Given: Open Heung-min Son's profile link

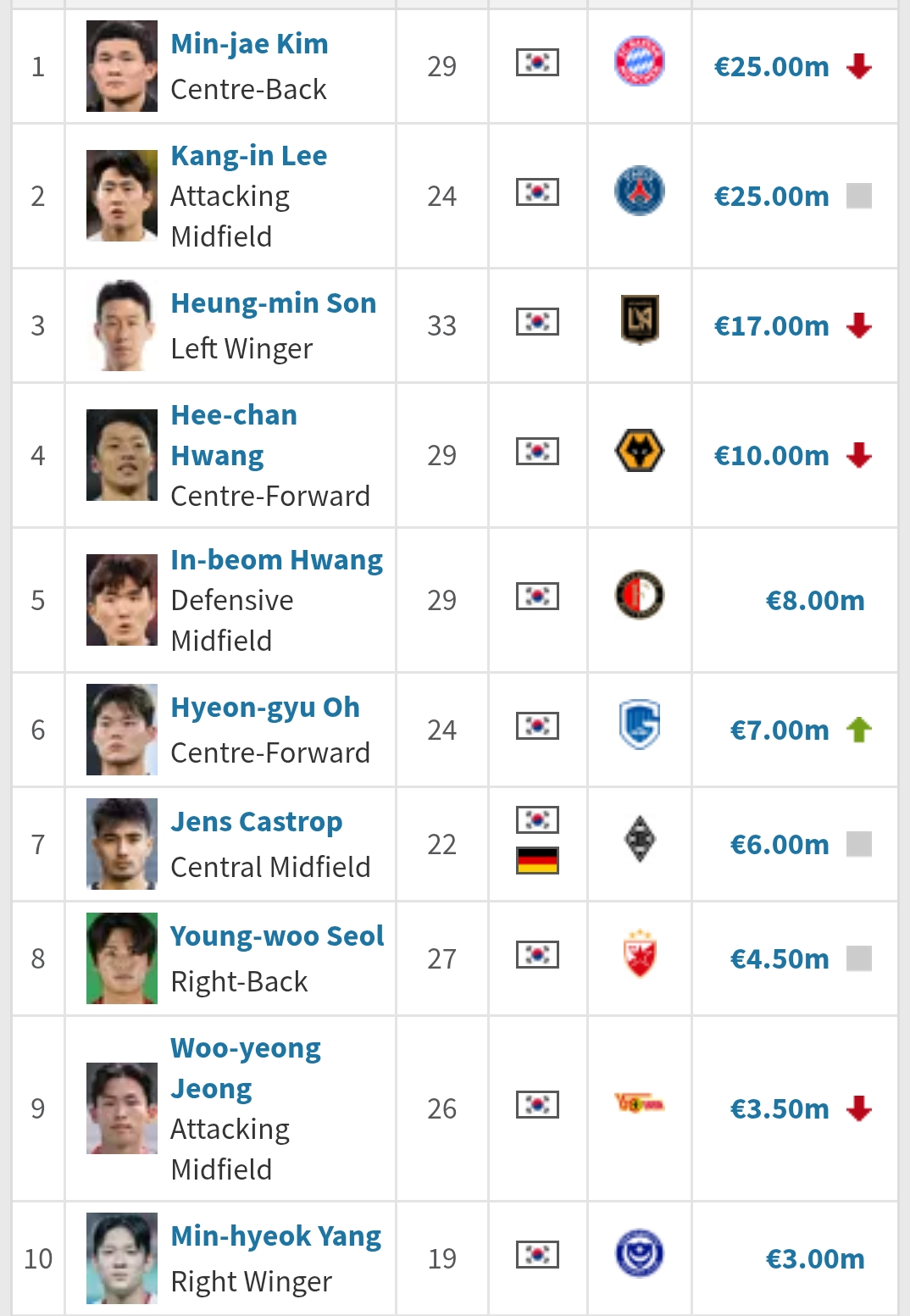Looking at the screenshot, I should tap(273, 303).
